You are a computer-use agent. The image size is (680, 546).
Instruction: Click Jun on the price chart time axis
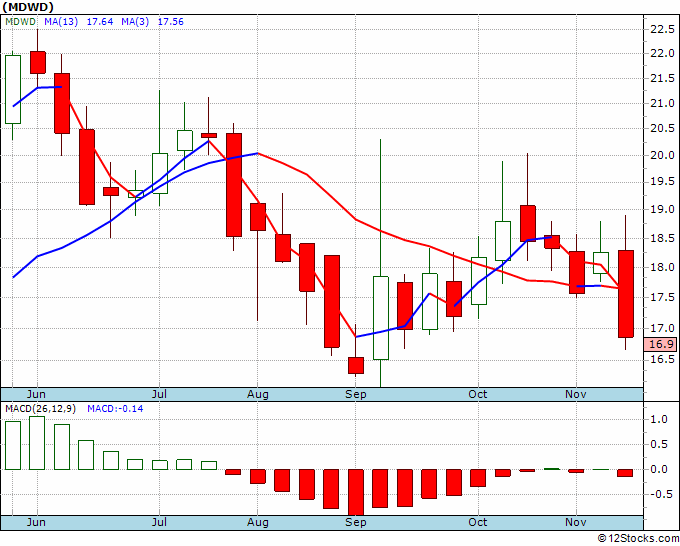pyautogui.click(x=36, y=394)
